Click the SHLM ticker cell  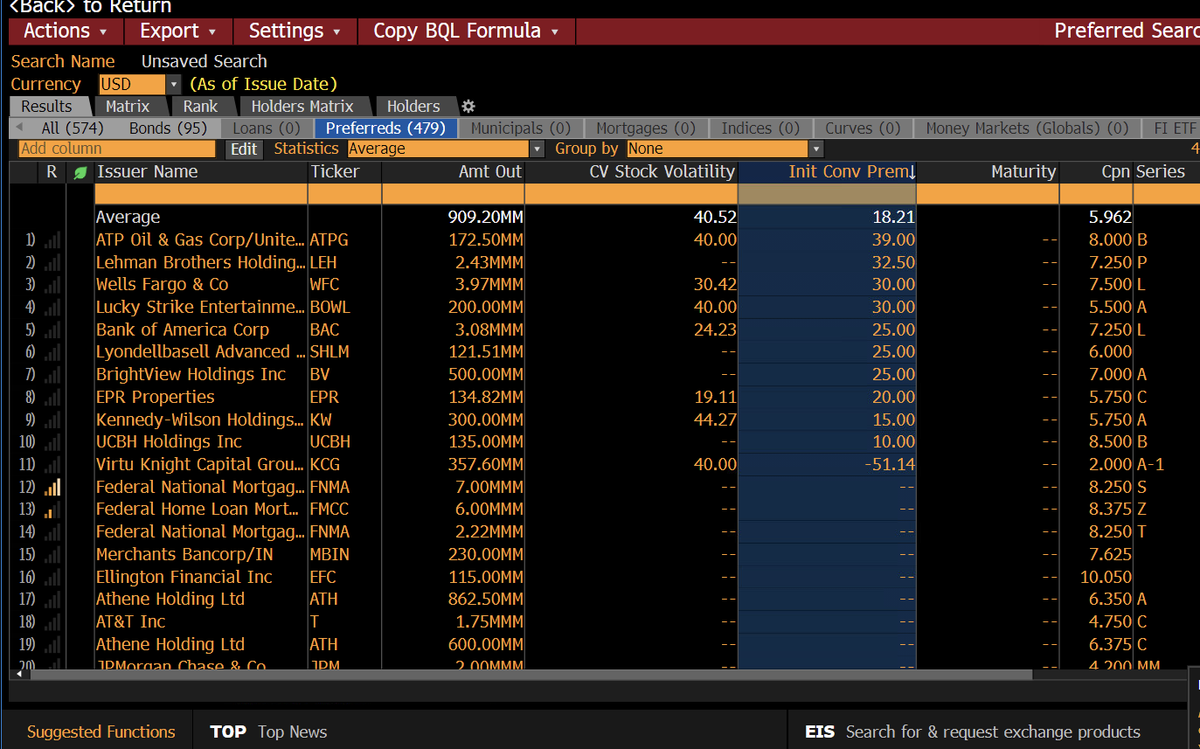coord(330,352)
